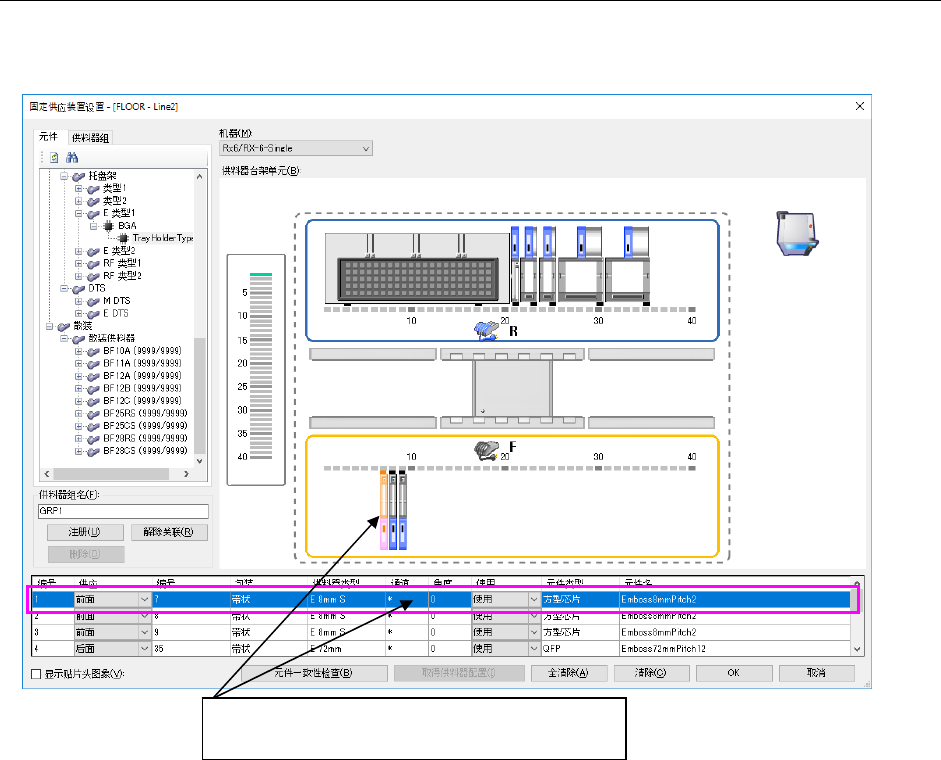Viewport: 941px width, 760px height.
Task: Click the 元件一致性检查 button
Action: point(313,673)
